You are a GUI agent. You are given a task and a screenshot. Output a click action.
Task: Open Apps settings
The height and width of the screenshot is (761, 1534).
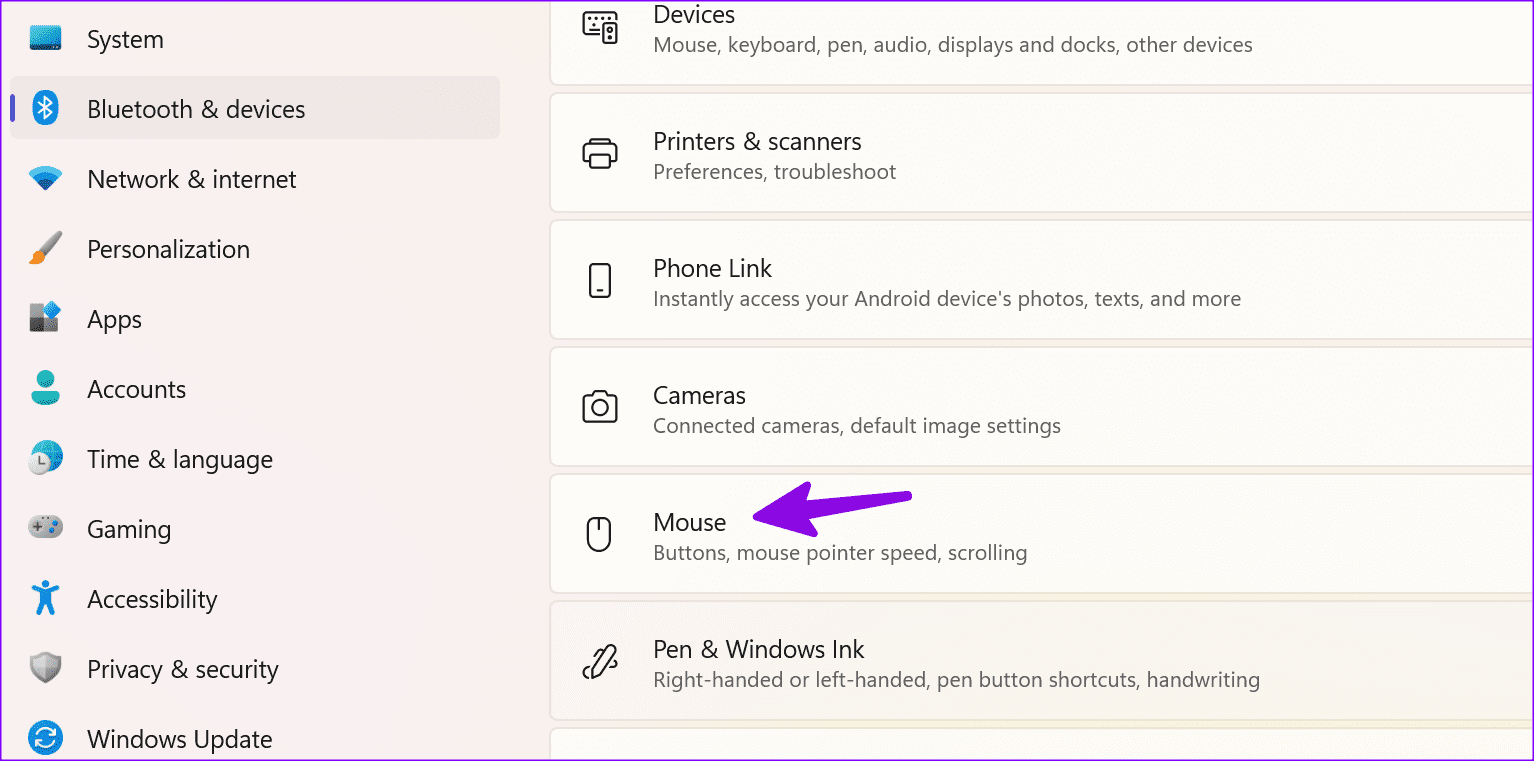[255, 319]
